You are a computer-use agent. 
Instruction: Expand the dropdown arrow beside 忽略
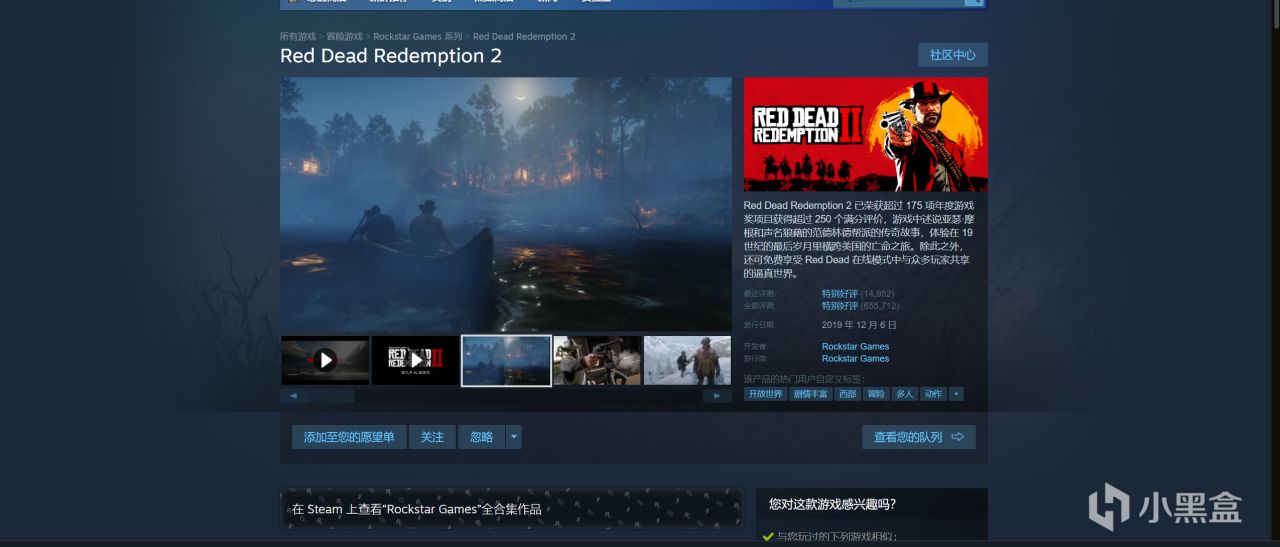pos(514,437)
